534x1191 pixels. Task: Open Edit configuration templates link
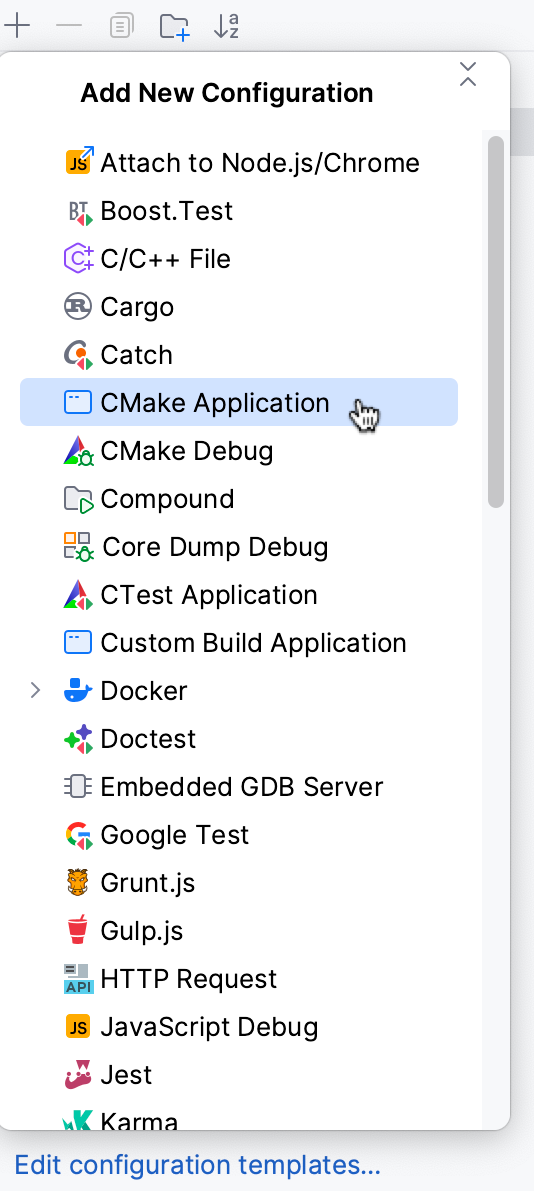pyautogui.click(x=197, y=1164)
